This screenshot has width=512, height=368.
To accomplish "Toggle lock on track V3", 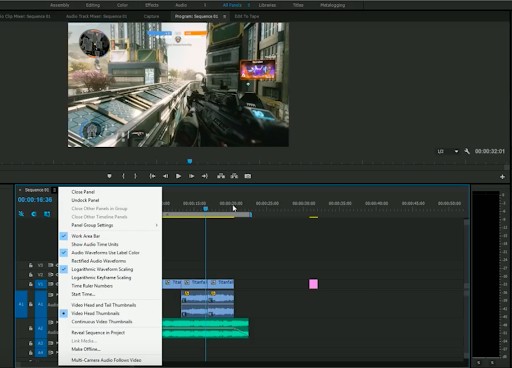I will pos(31,265).
